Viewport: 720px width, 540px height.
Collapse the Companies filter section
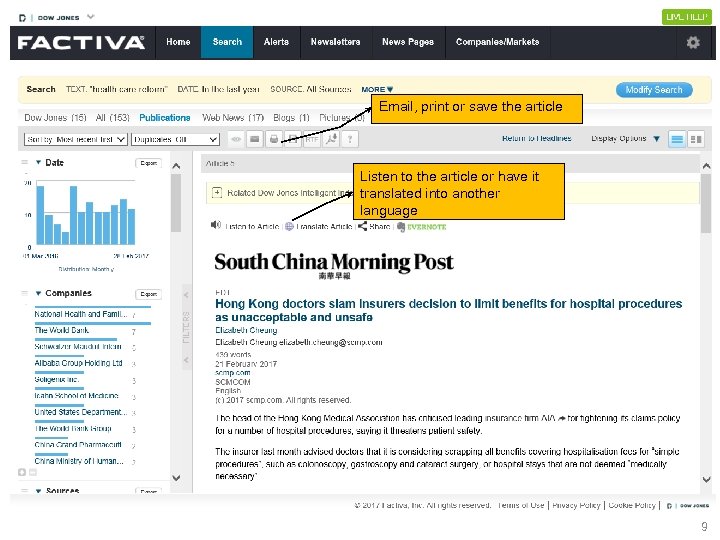tap(39, 293)
